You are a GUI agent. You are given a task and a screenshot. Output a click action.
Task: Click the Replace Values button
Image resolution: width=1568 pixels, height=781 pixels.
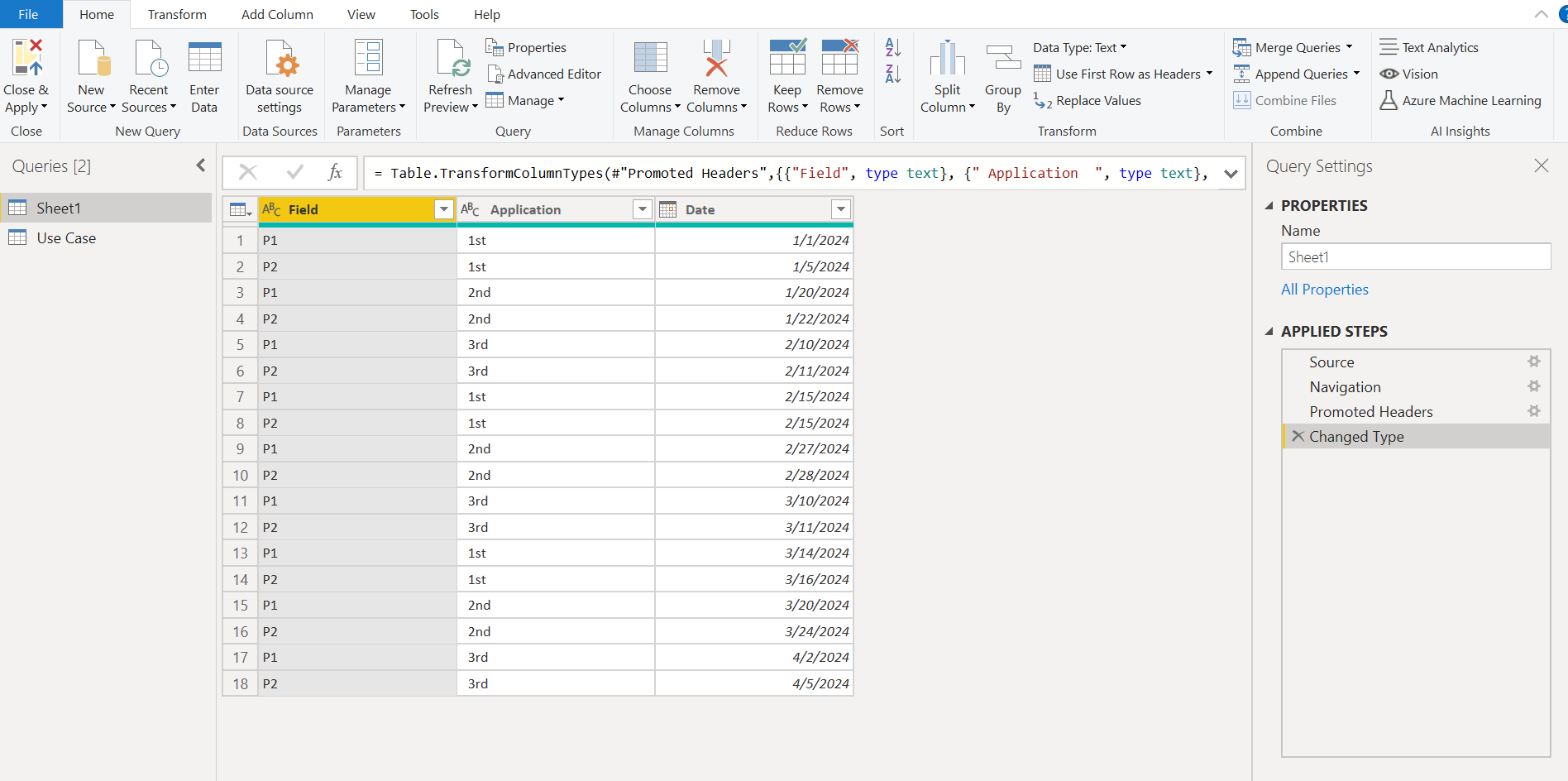[1088, 100]
